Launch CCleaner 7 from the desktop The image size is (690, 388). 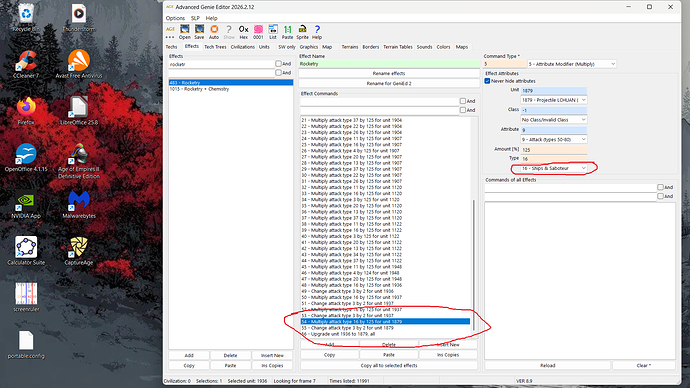(x=26, y=65)
